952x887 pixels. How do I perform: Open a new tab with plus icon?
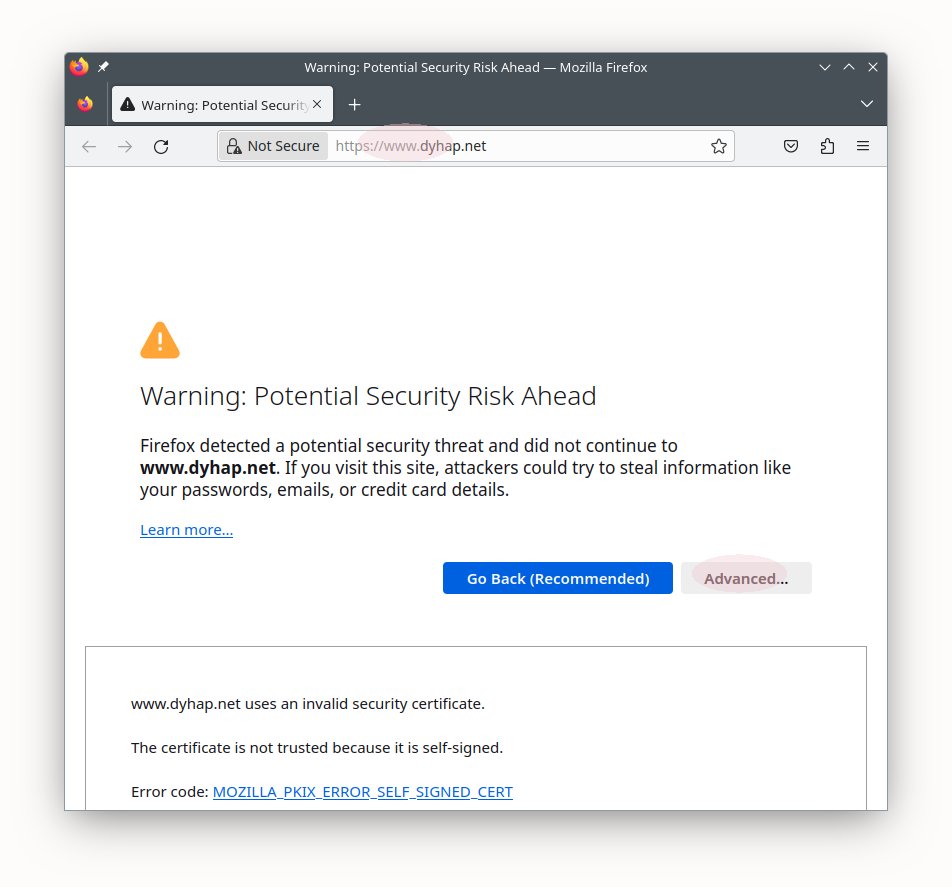(x=354, y=105)
